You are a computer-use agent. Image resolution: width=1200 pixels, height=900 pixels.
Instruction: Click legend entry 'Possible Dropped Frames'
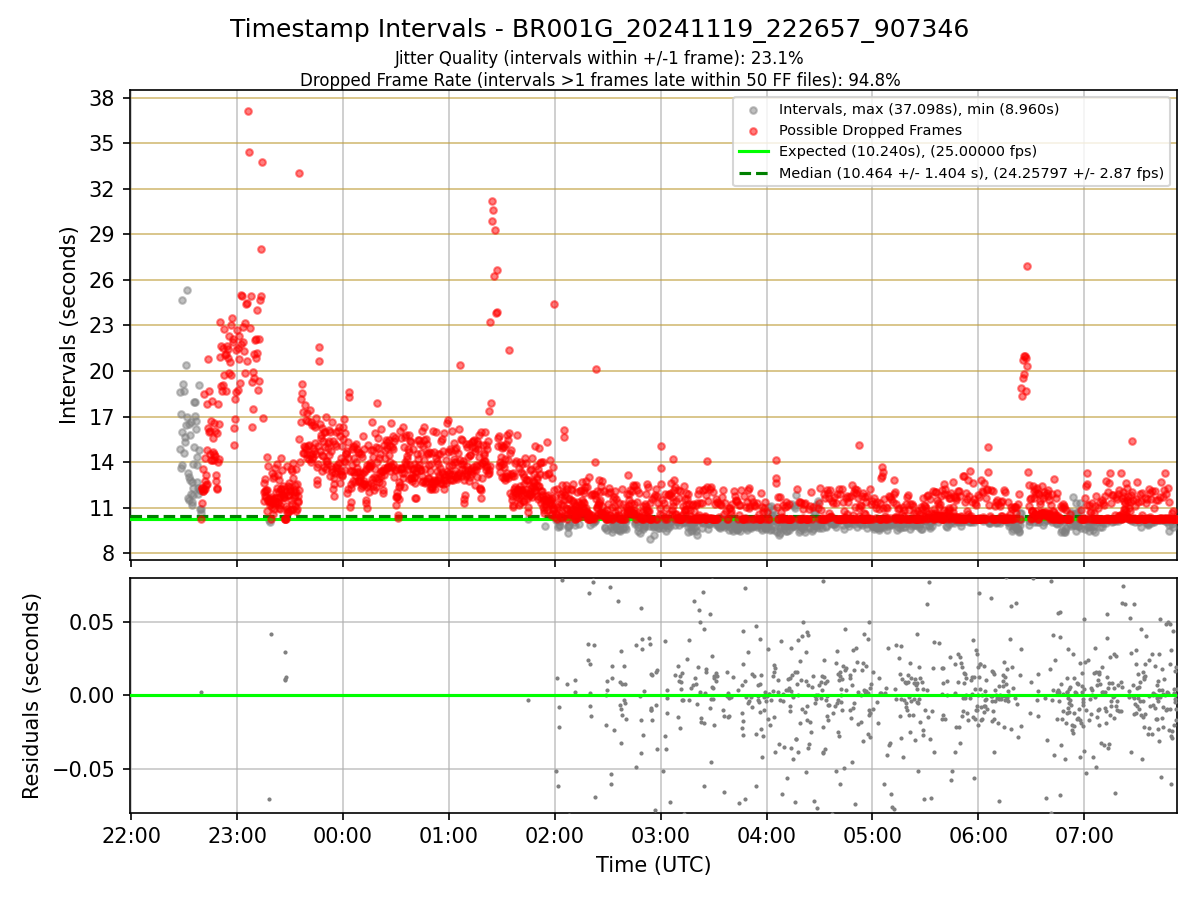click(870, 130)
